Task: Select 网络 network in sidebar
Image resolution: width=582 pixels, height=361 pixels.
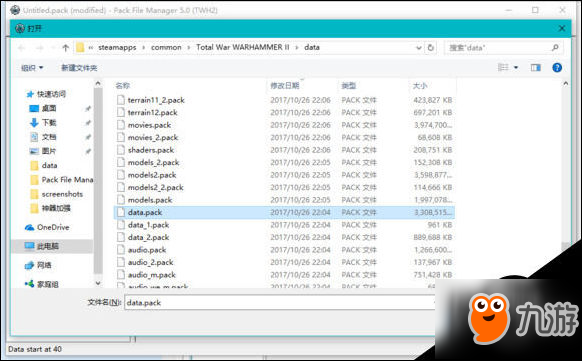Action: pyautogui.click(x=44, y=265)
